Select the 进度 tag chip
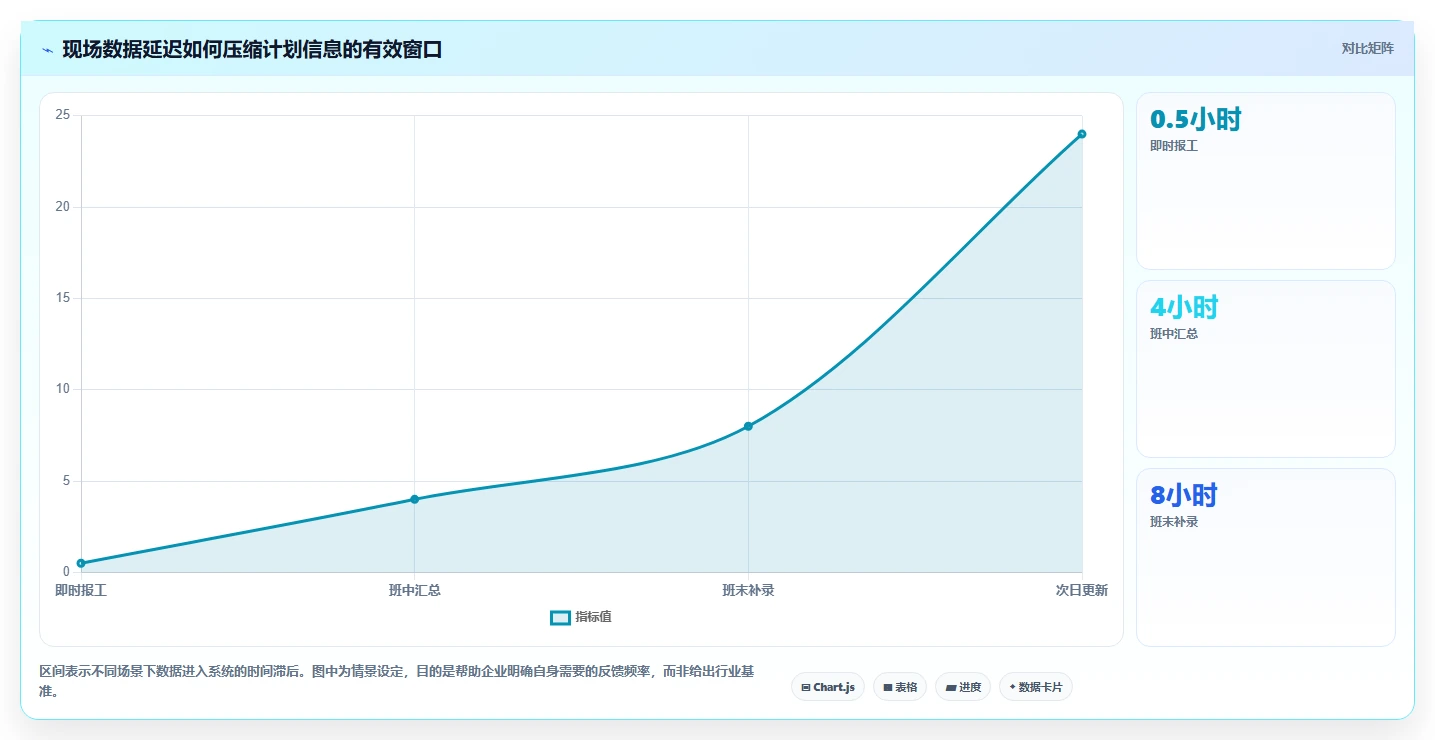This screenshot has height=740, width=1435. 963,687
